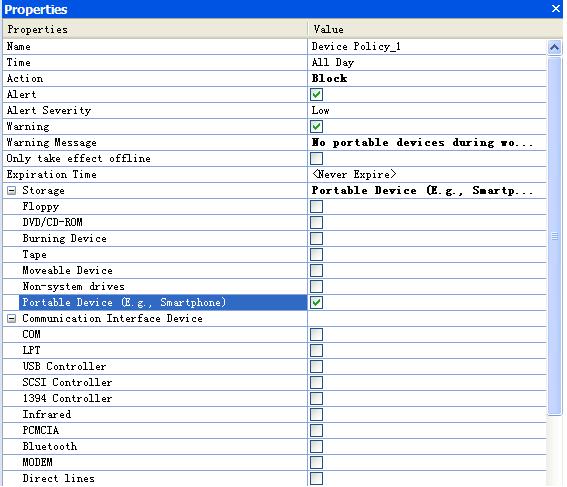This screenshot has width=567, height=487.
Task: Select the Expiration Time property row
Action: coord(155,174)
